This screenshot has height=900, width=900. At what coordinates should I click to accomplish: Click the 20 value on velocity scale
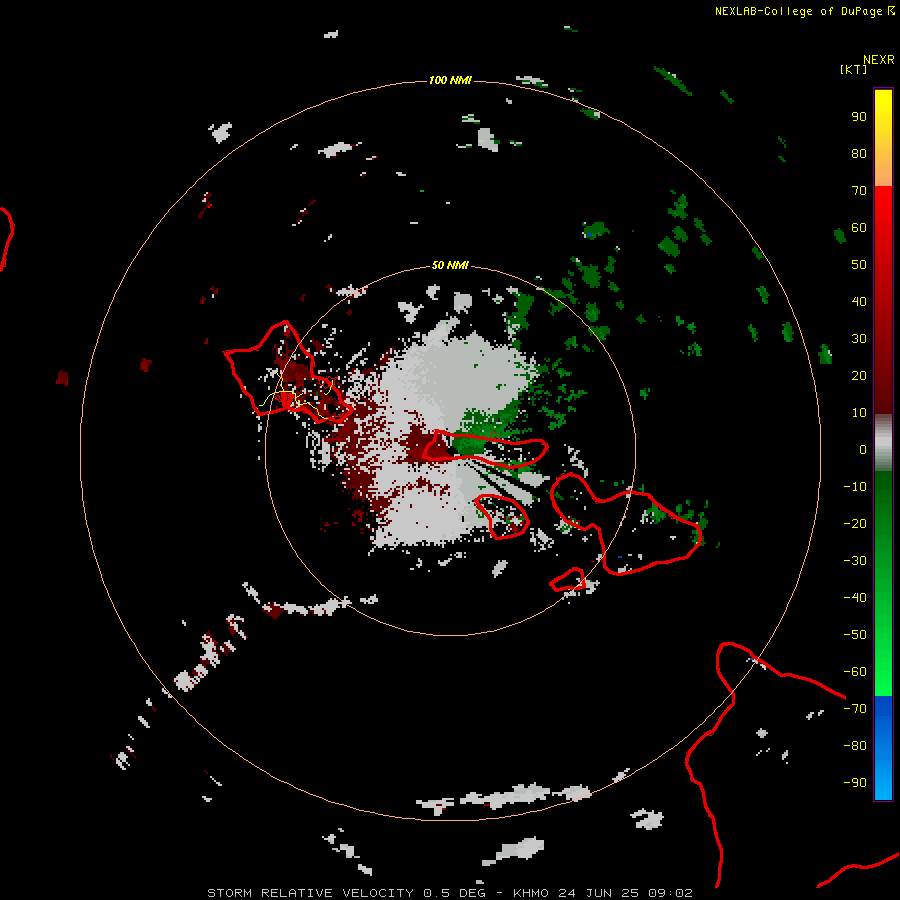point(859,376)
